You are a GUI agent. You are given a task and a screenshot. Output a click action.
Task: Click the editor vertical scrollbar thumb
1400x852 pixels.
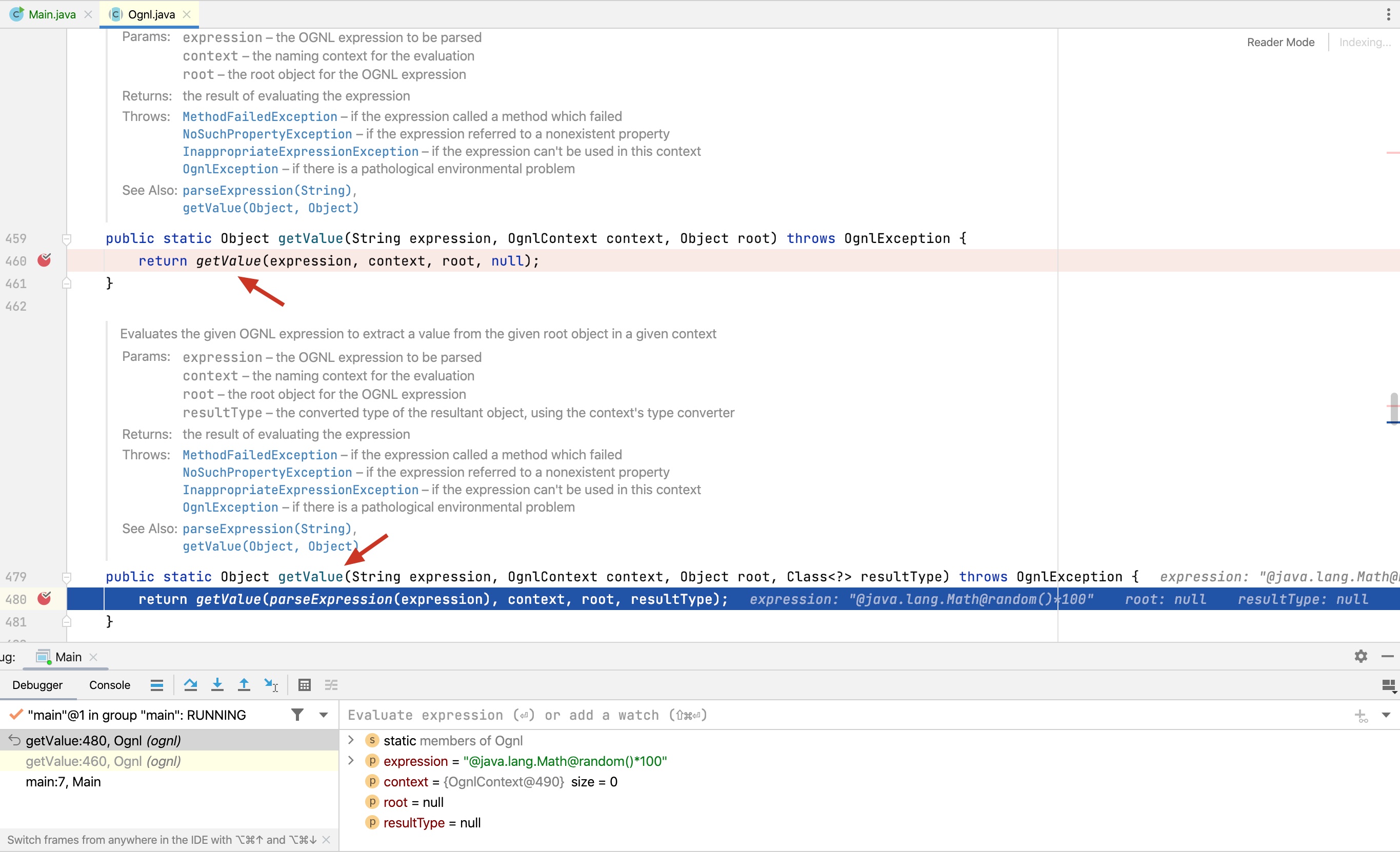(x=1393, y=408)
